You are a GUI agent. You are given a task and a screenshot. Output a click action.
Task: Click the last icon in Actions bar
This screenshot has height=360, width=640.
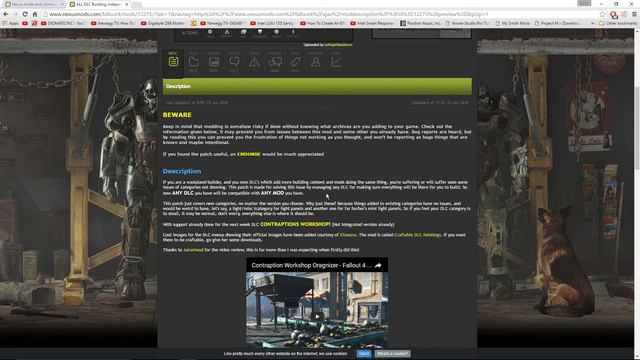click(293, 33)
